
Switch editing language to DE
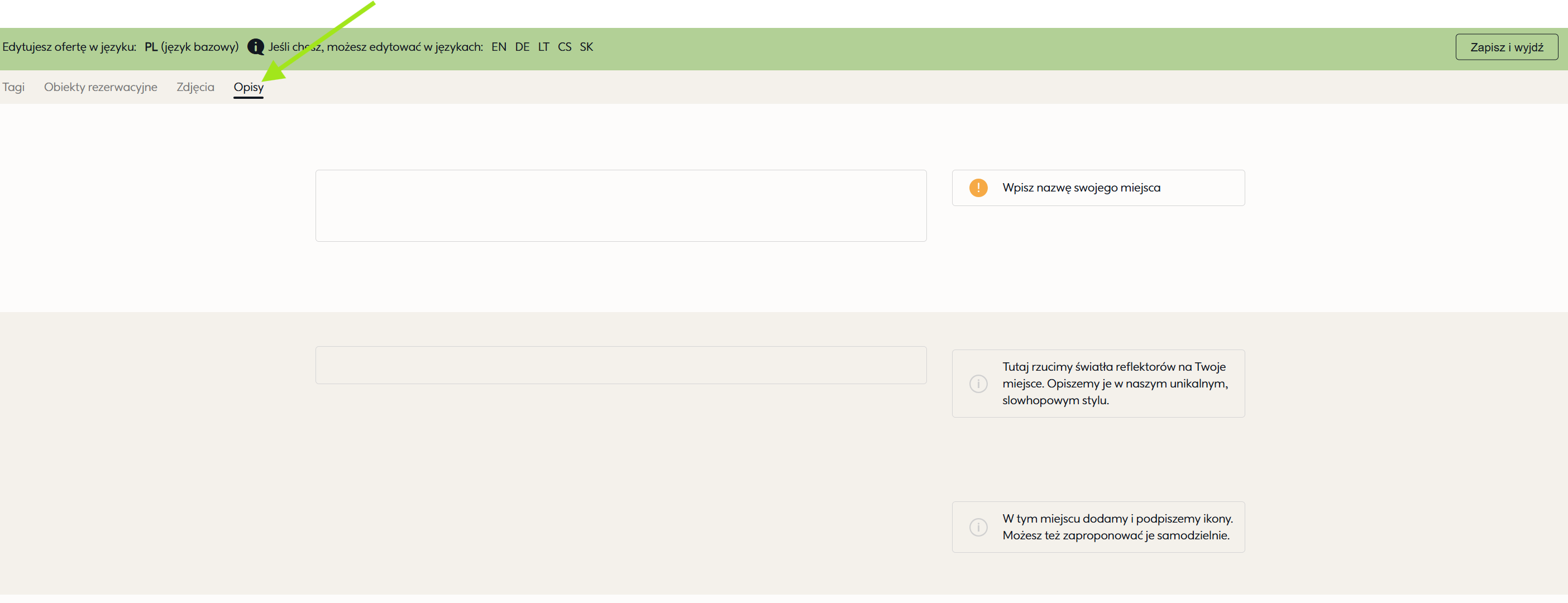pos(522,47)
